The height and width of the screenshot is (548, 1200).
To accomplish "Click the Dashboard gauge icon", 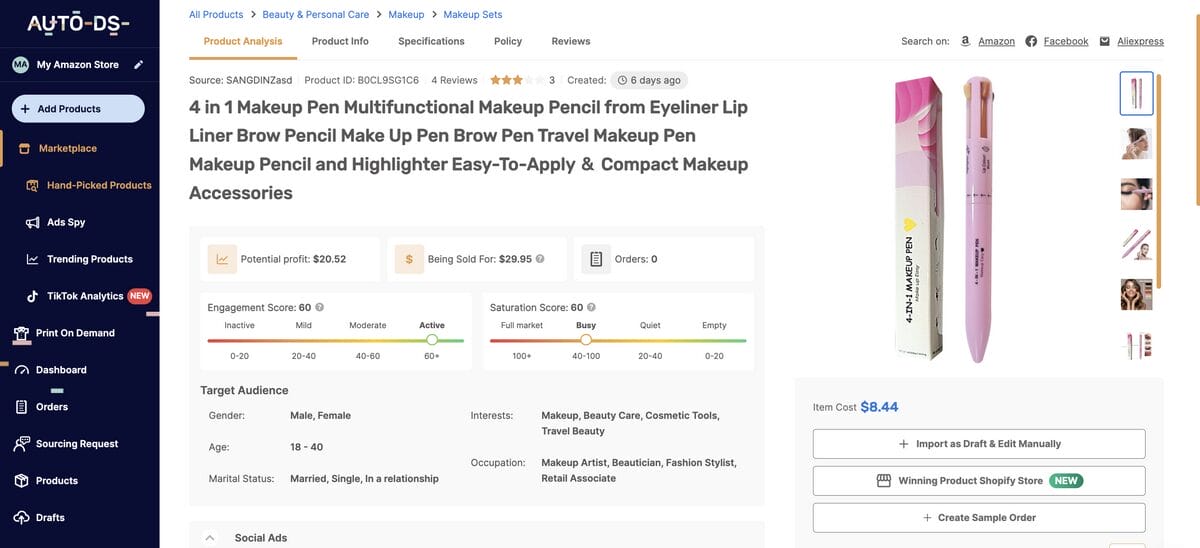I will [x=20, y=370].
